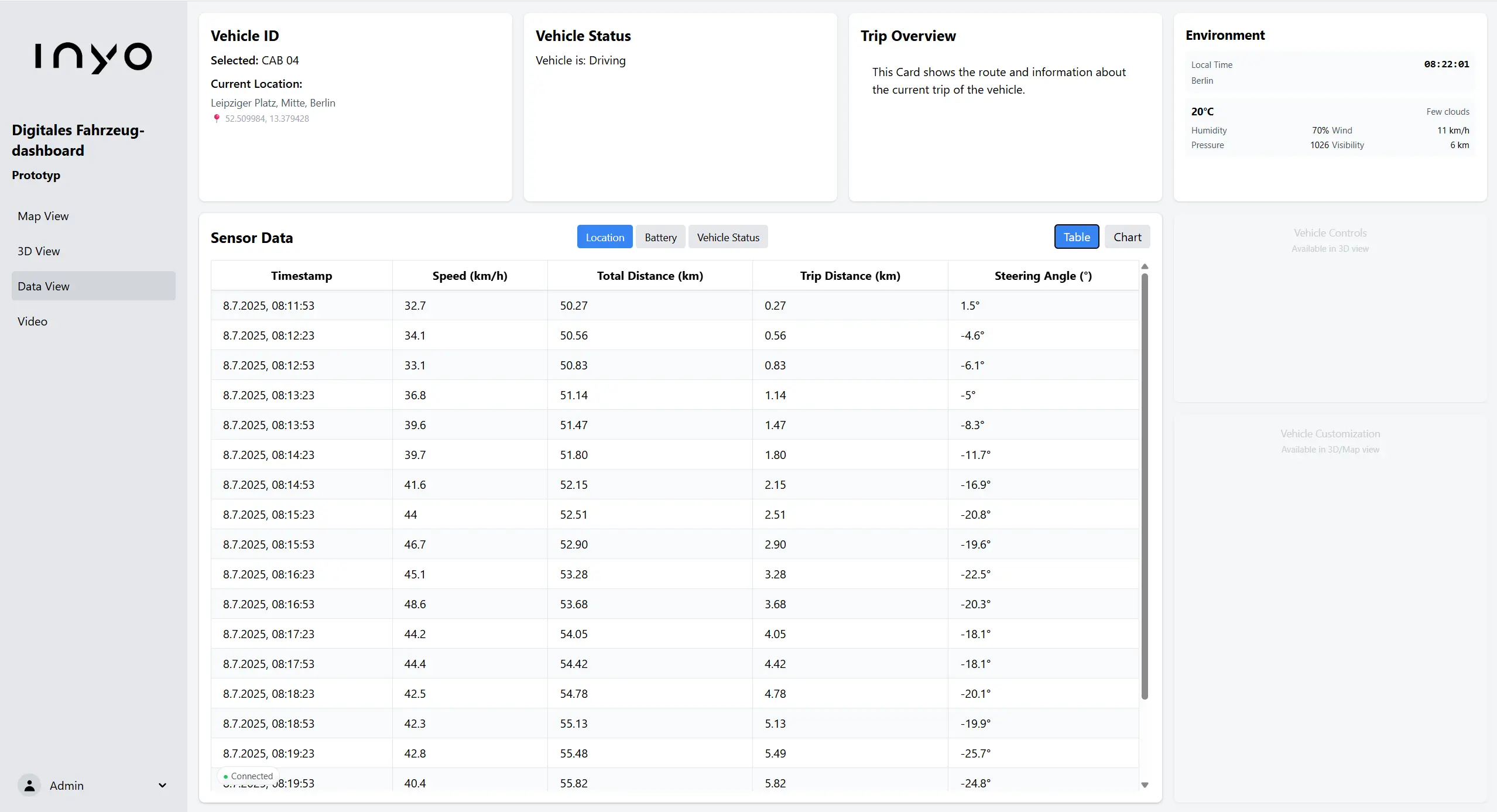Screen dimensions: 1497x812
Task: Switch to the Battery sensor tab
Action: 660,237
